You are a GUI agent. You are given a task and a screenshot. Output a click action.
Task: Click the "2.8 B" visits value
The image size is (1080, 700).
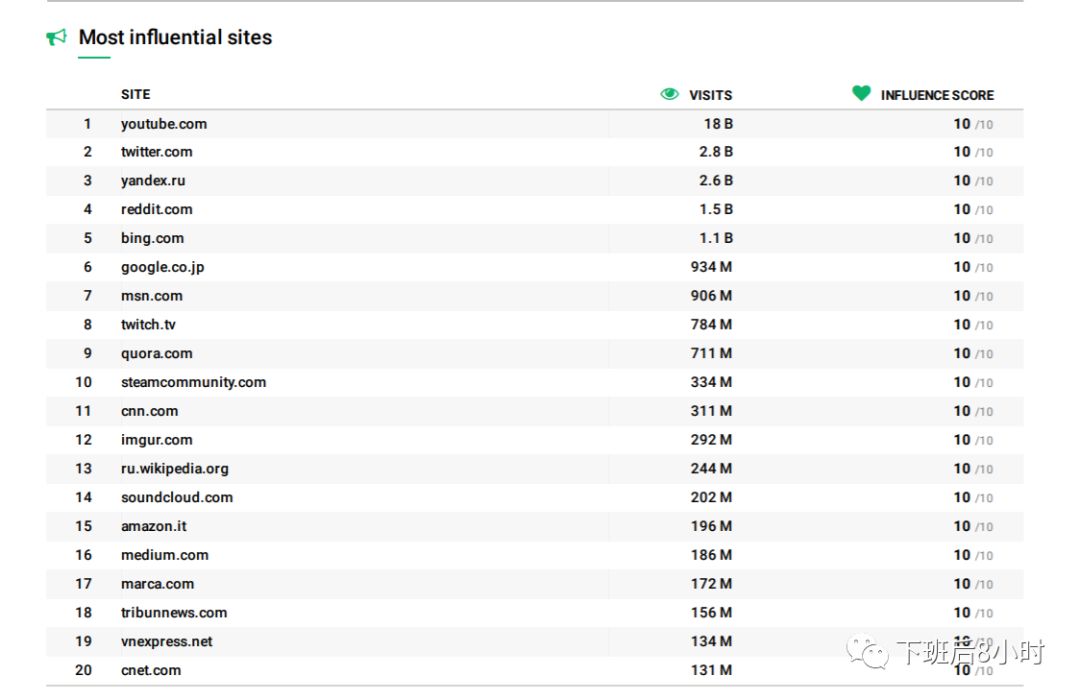pos(716,152)
